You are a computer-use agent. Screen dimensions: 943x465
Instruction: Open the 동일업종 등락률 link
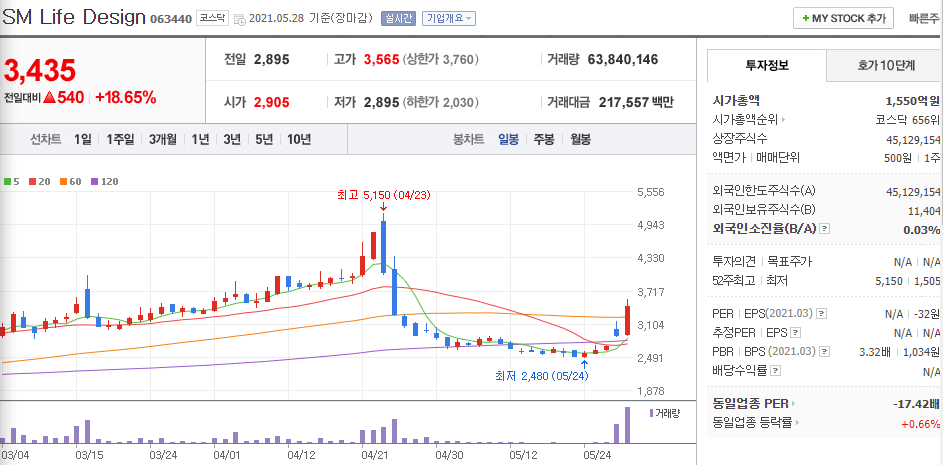[757, 422]
